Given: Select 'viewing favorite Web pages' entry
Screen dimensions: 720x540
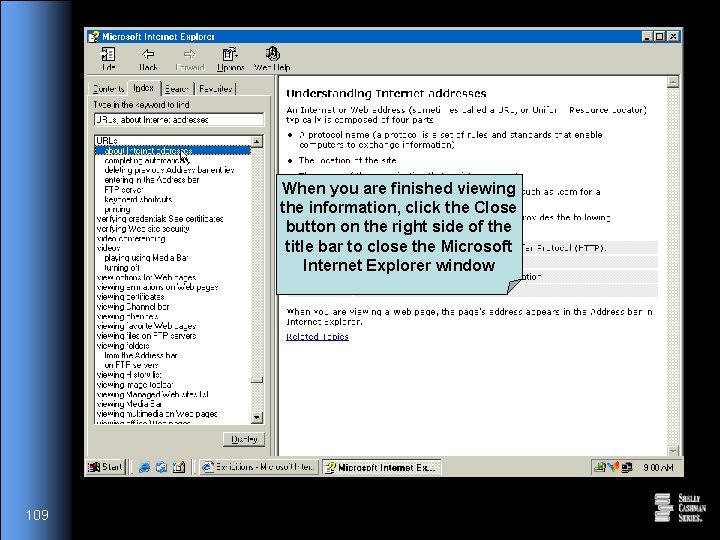Looking at the screenshot, I should (146, 326).
